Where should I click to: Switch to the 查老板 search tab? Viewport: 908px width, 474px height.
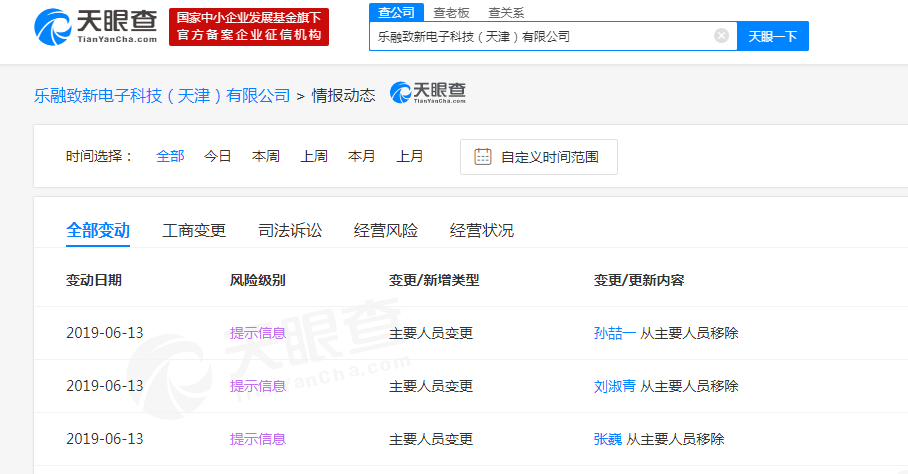[451, 13]
